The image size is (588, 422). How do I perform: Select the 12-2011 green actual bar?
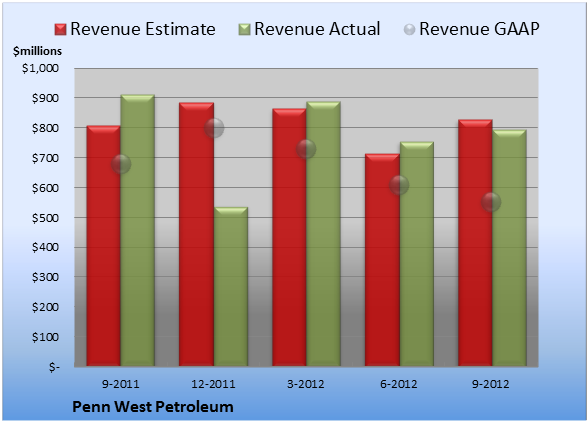(231, 287)
